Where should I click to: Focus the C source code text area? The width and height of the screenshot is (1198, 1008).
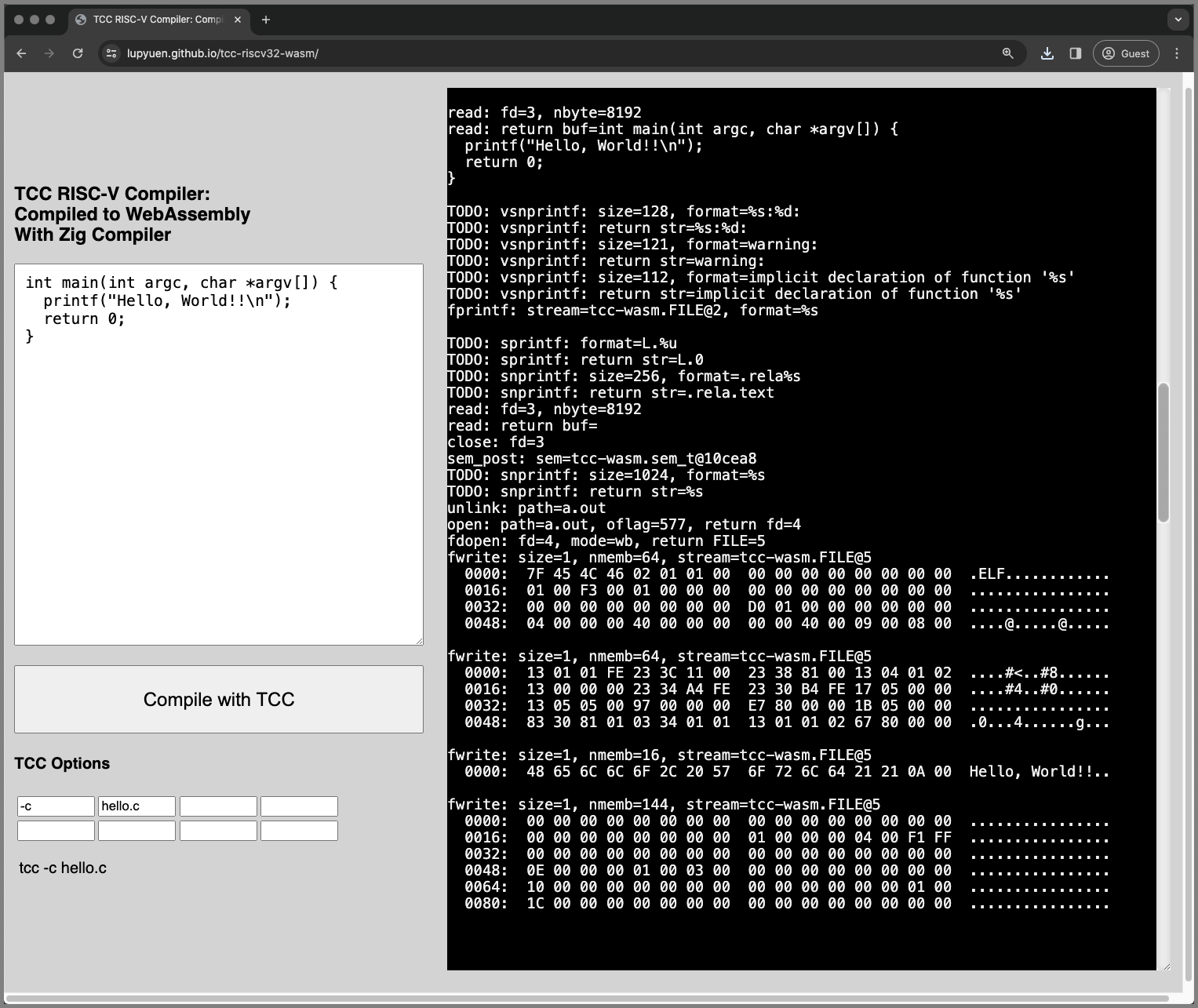[x=219, y=455]
